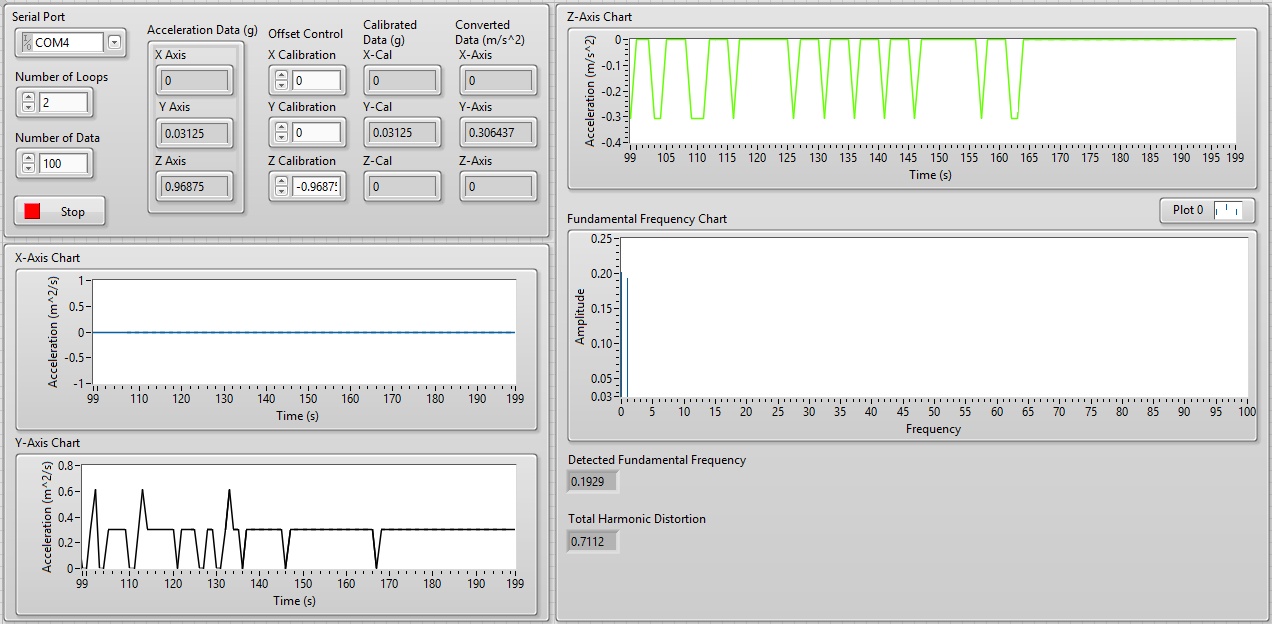Screen dimensions: 1272x624
Task: Click the Frequency axis label
Action: point(933,429)
